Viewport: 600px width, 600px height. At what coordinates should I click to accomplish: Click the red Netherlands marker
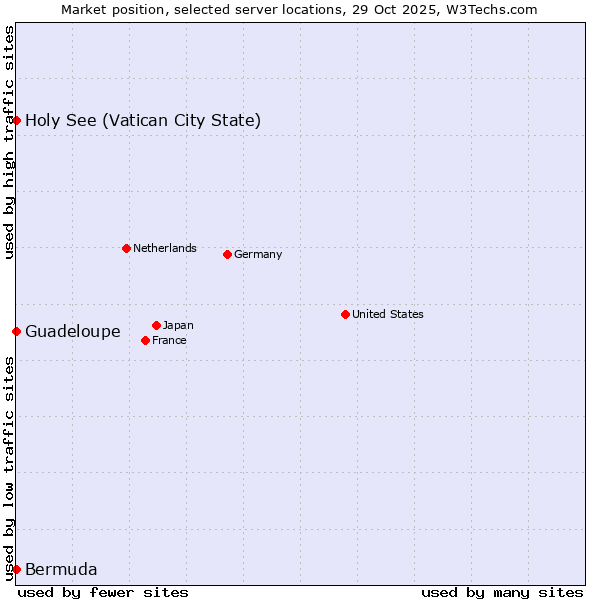126,248
